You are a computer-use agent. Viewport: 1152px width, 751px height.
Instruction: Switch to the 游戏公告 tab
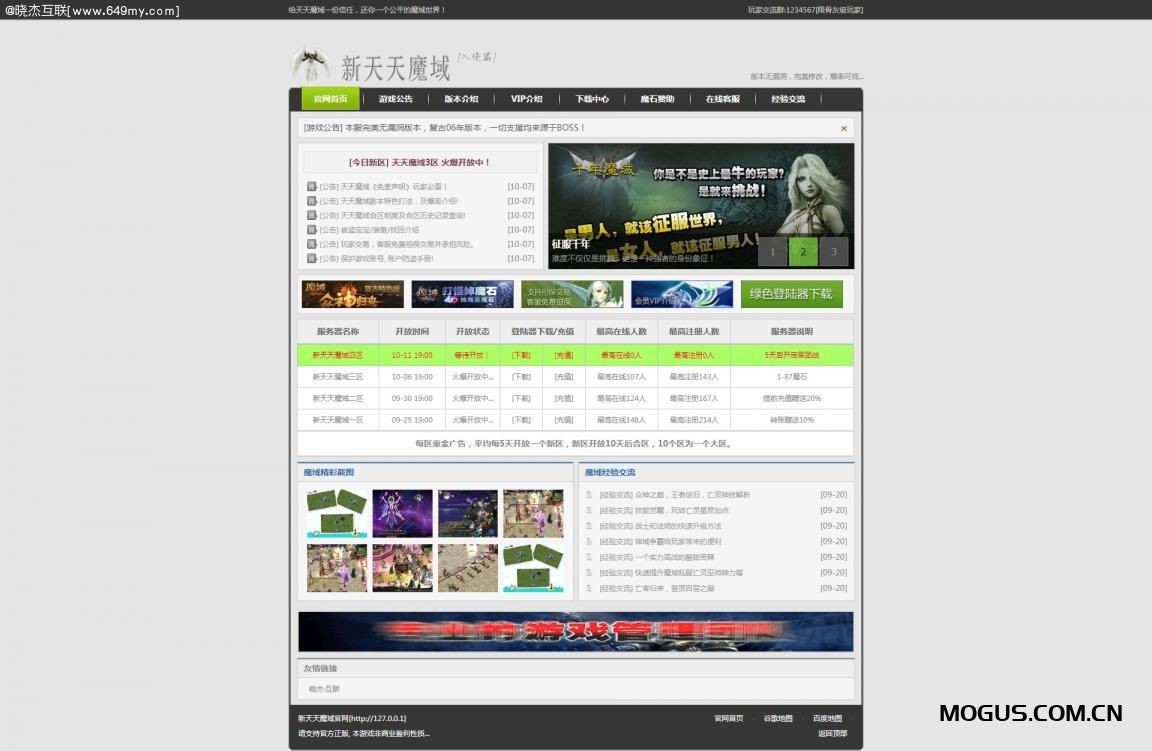click(x=395, y=98)
